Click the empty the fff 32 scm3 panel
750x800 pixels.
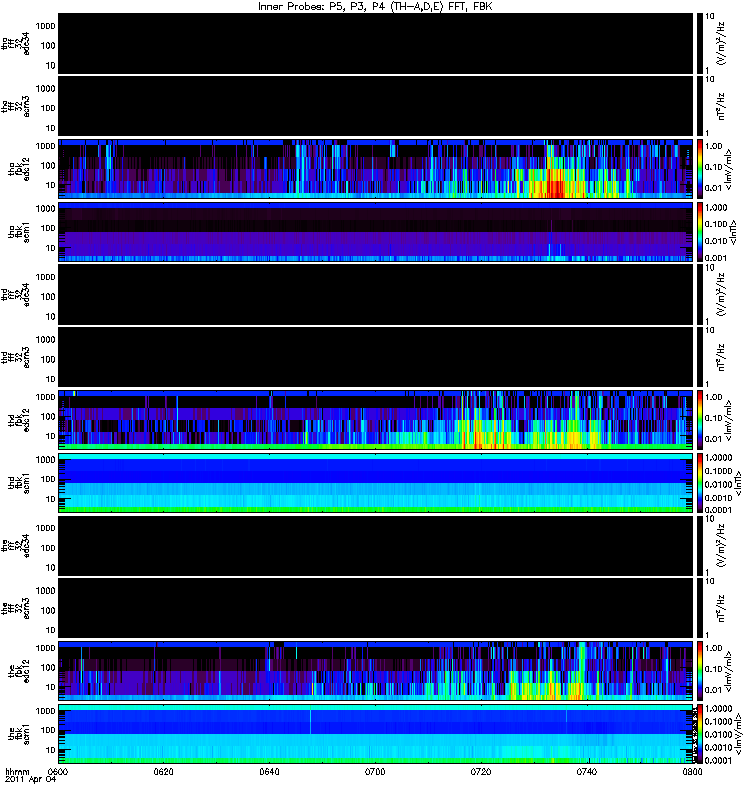coord(376,608)
